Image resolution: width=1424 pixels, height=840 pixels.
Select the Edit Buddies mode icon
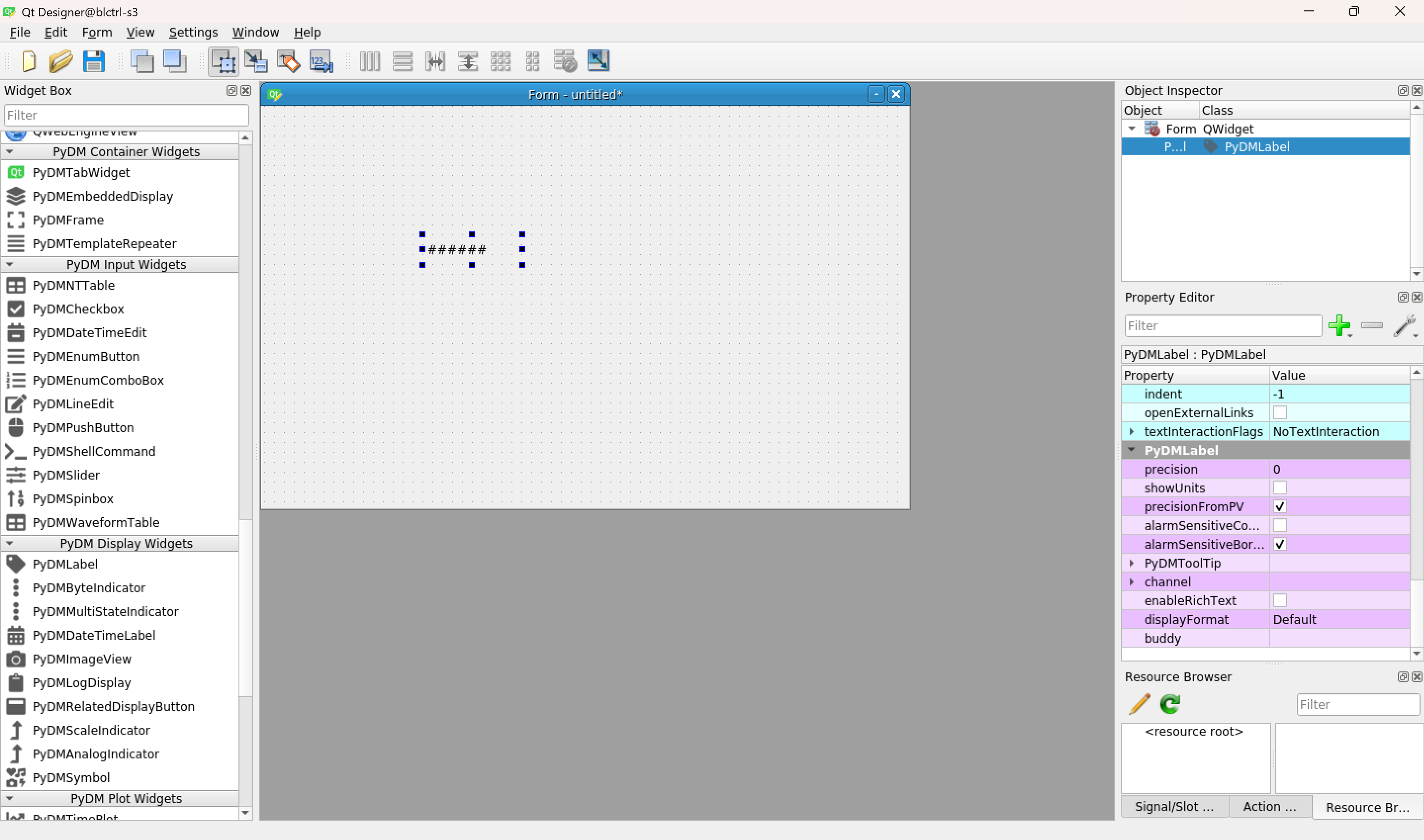pos(288,61)
